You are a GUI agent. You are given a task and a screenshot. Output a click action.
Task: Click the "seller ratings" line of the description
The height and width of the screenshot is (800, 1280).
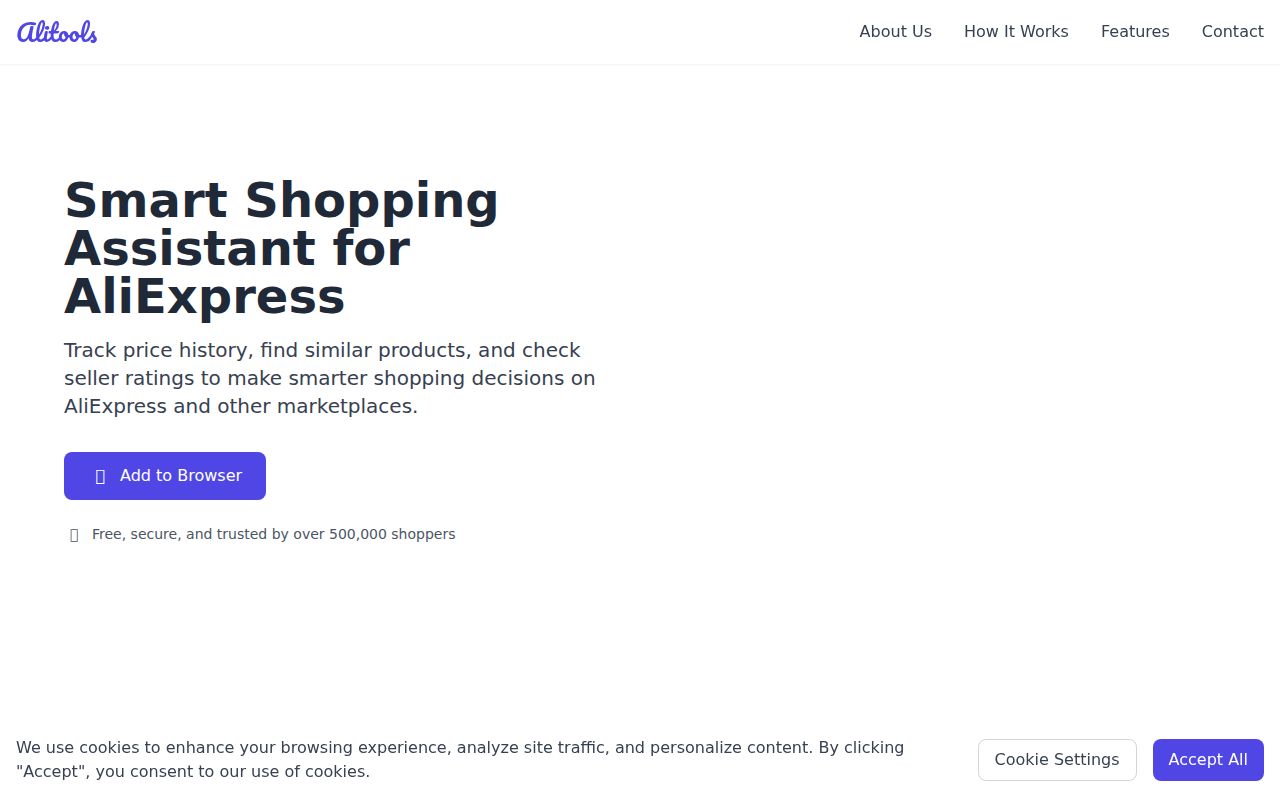(x=329, y=378)
